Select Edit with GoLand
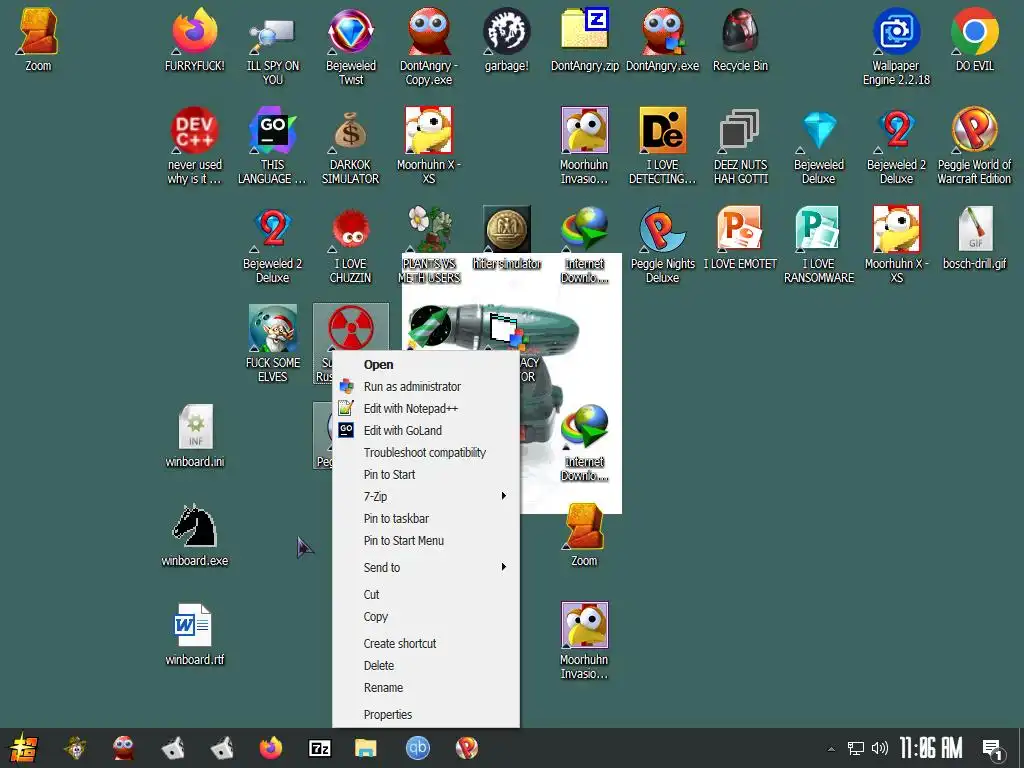 tap(426, 430)
